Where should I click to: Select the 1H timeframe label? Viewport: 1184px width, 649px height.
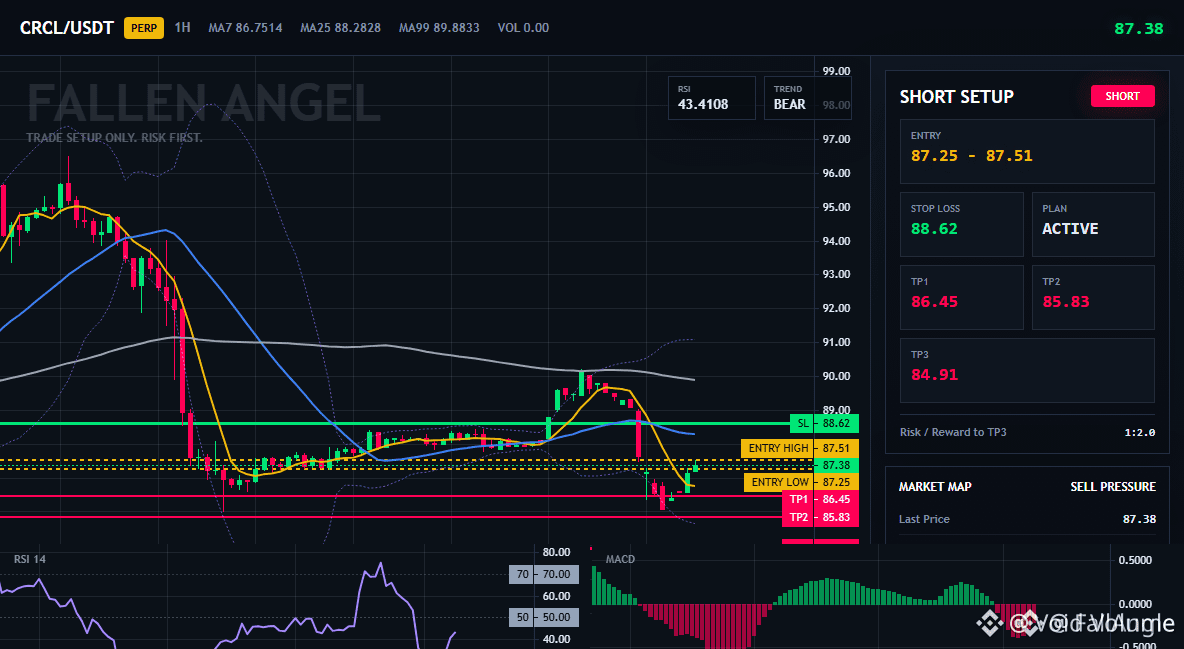[x=182, y=27]
